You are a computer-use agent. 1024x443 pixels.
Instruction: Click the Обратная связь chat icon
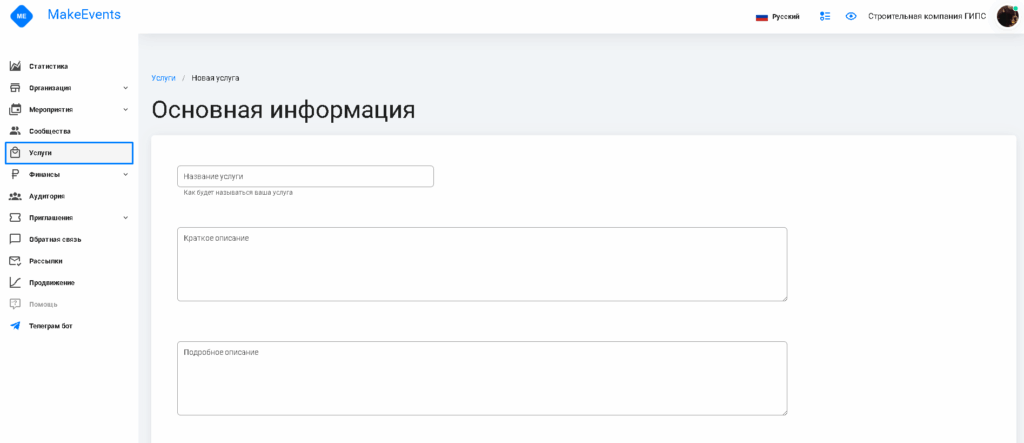[15, 239]
